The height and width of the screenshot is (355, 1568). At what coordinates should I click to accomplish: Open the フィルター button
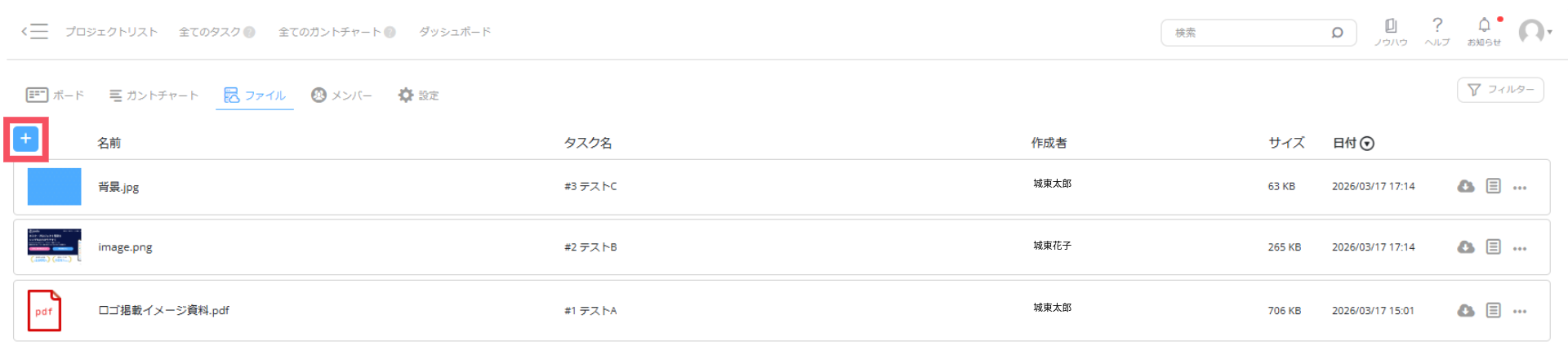[1500, 90]
